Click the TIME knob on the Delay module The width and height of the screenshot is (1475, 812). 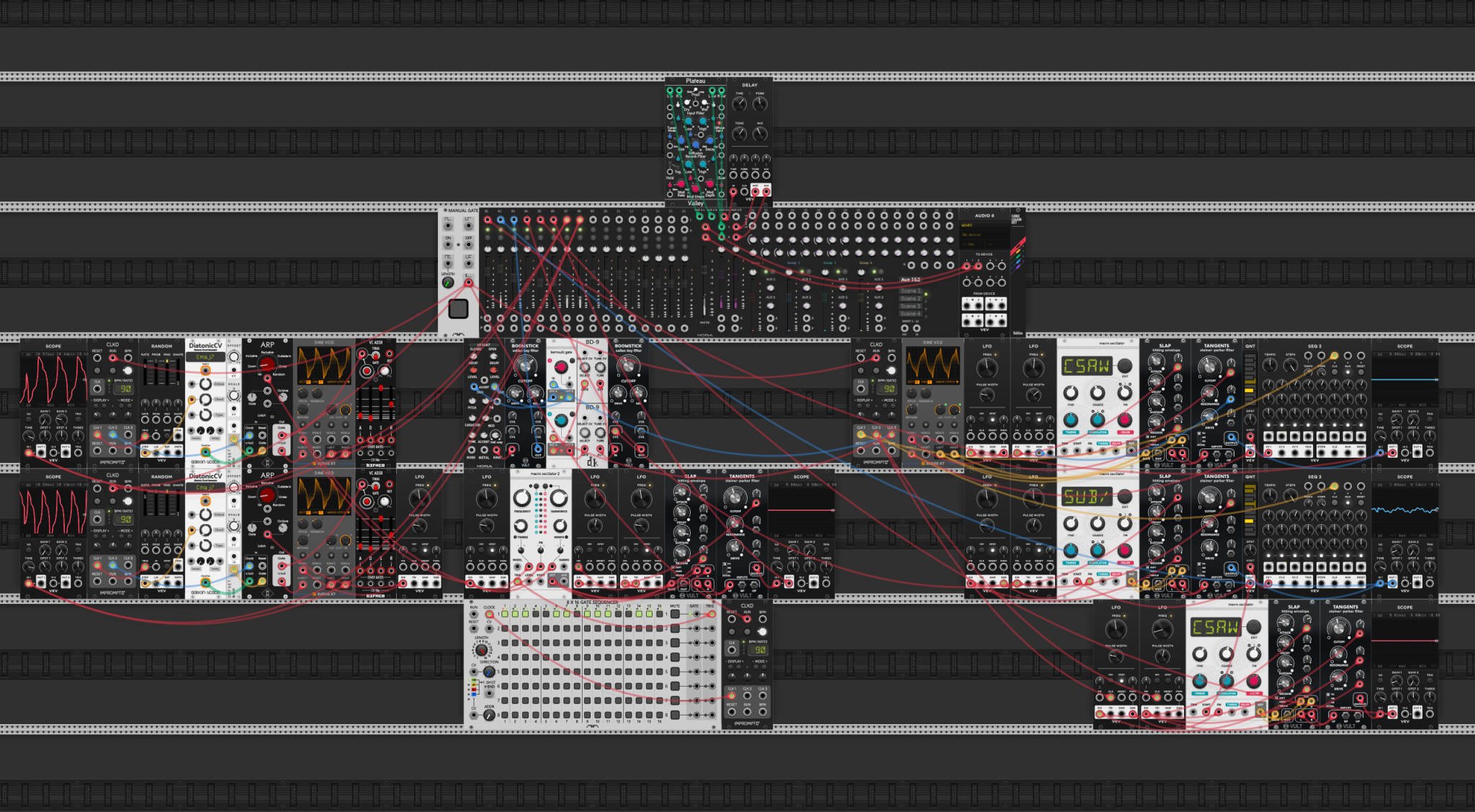(x=740, y=104)
